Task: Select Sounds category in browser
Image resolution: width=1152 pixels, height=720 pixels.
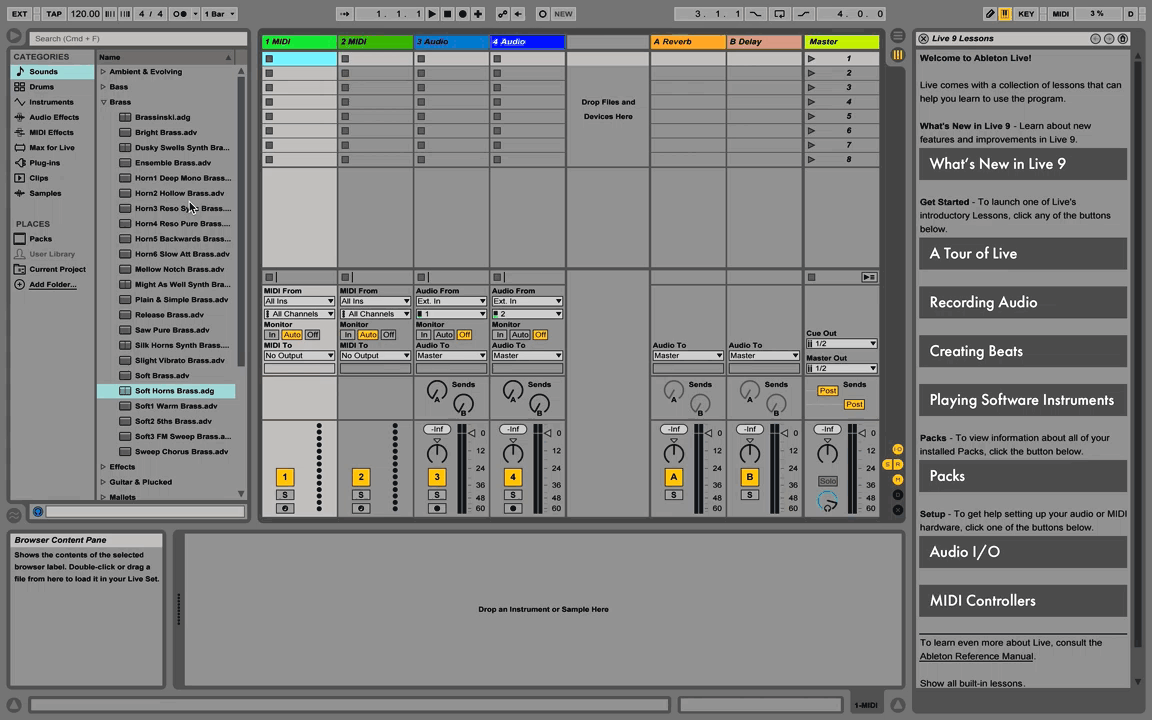Action: (52, 71)
